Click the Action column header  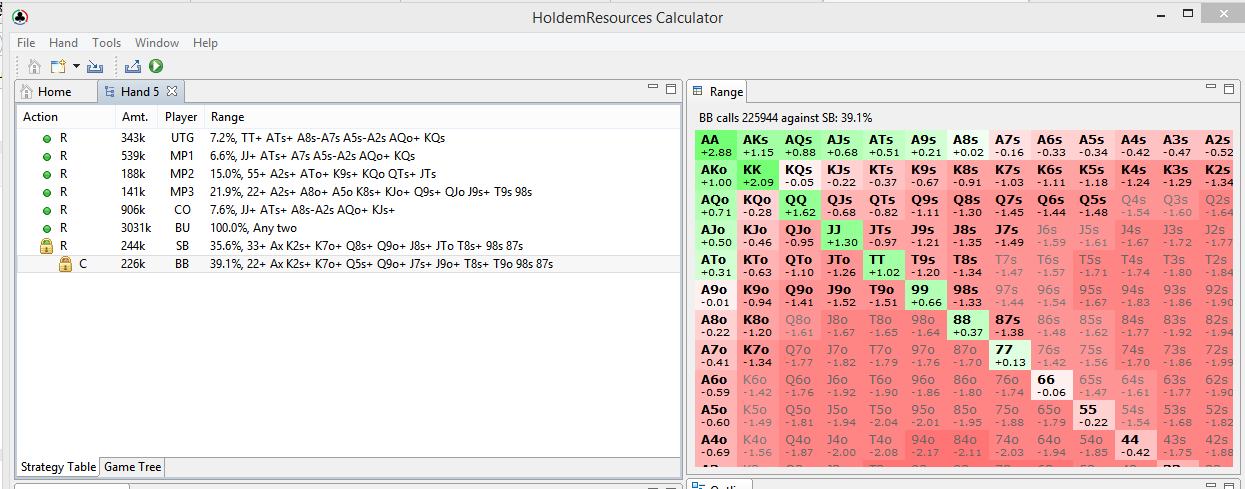(x=41, y=117)
